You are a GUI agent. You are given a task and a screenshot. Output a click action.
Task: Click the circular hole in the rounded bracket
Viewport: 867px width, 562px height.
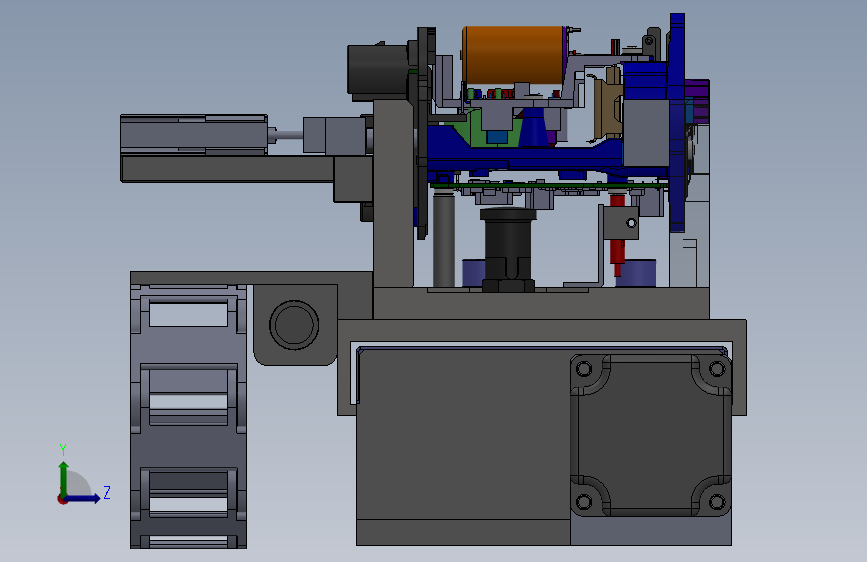tap(294, 325)
